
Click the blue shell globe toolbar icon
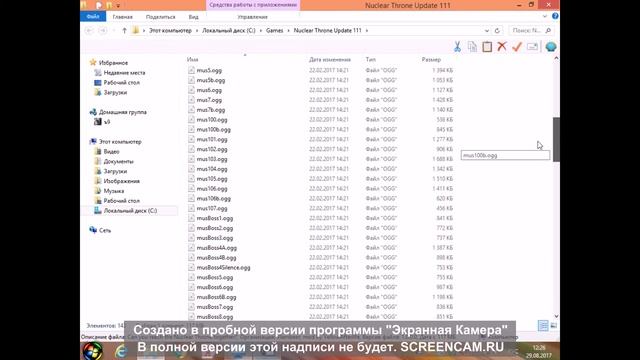551,47
